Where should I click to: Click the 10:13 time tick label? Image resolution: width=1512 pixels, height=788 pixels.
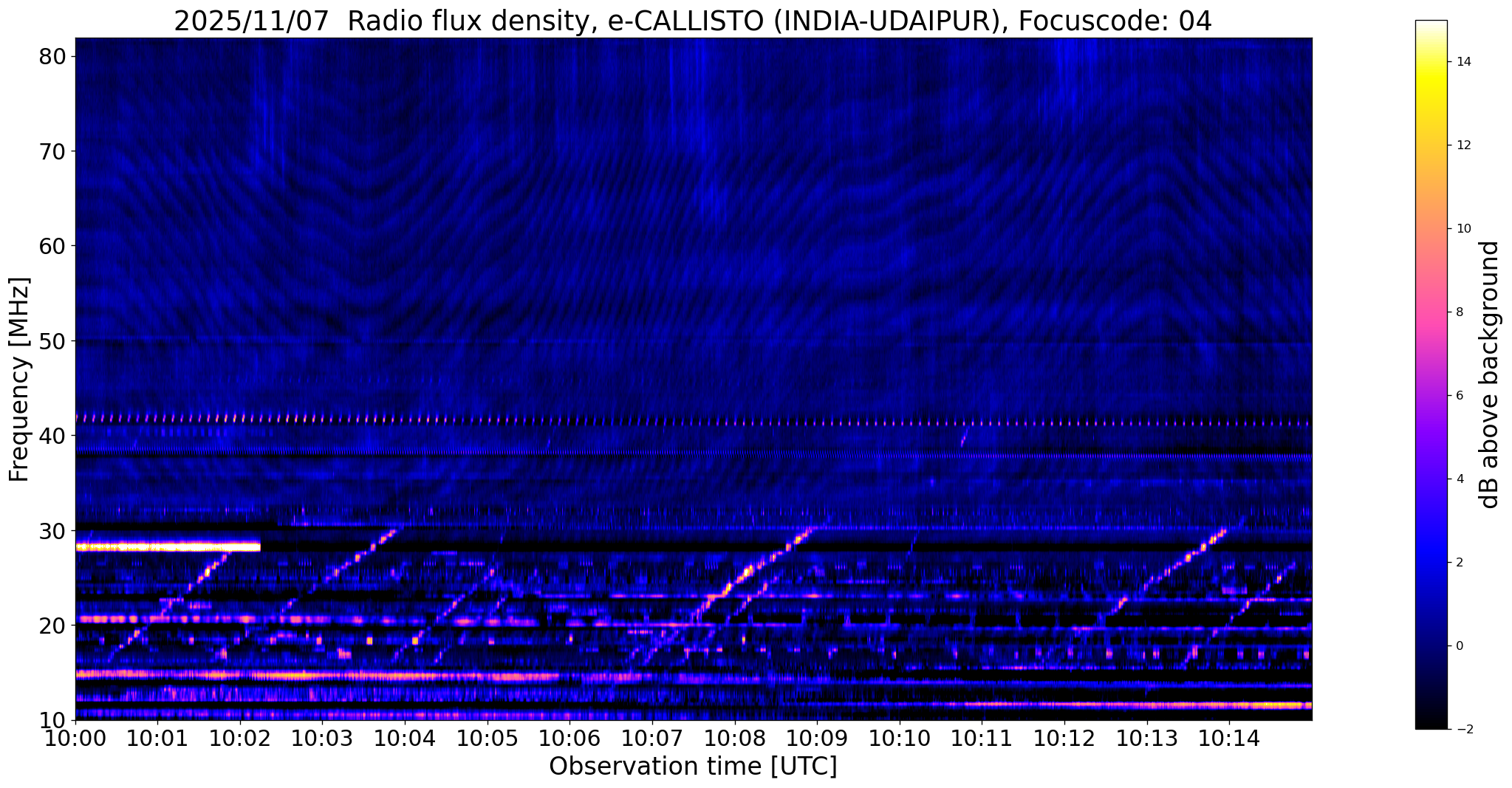[1147, 739]
